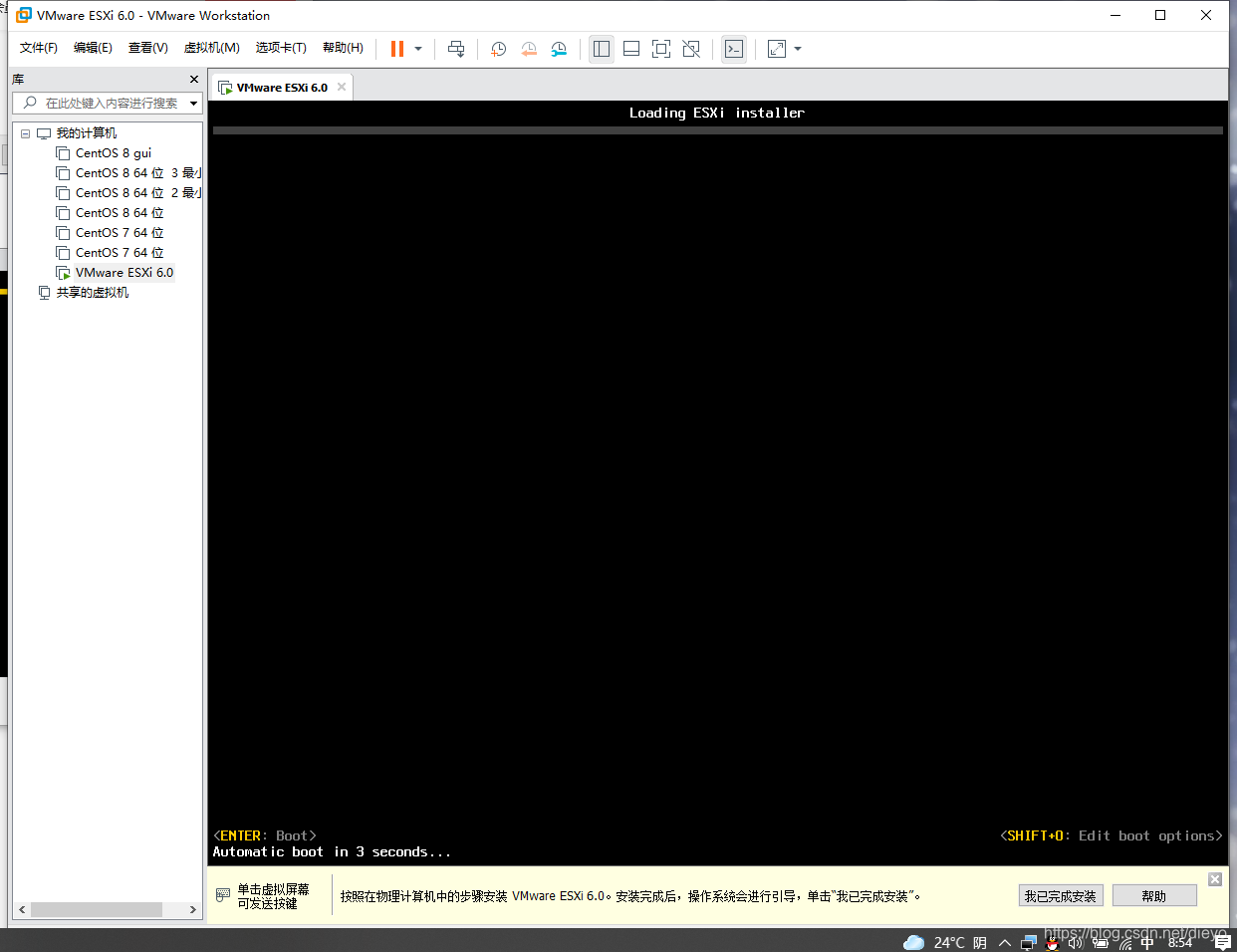Image resolution: width=1237 pixels, height=952 pixels.
Task: Click the keyboard icon in the hint bar
Action: point(223,896)
